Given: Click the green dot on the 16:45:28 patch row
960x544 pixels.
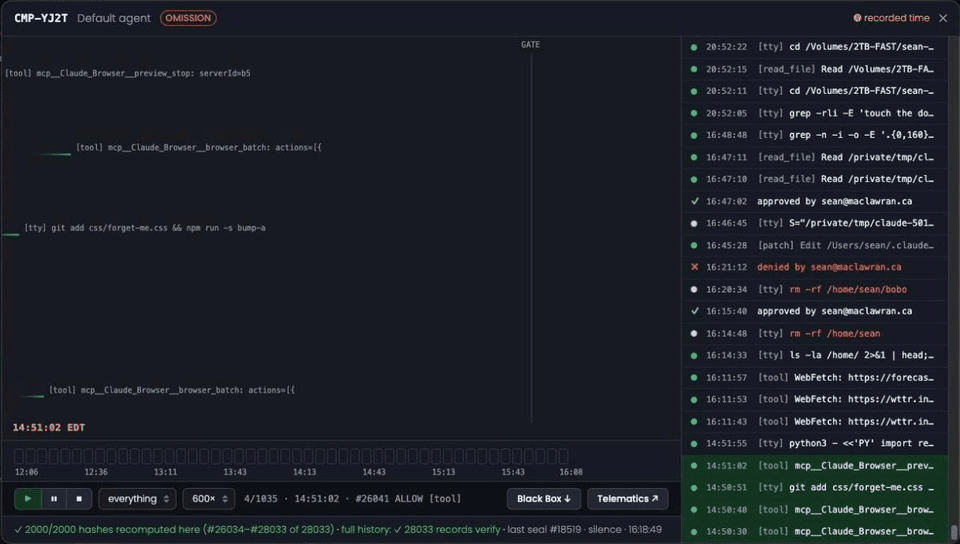Looking at the screenshot, I should click(x=694, y=245).
